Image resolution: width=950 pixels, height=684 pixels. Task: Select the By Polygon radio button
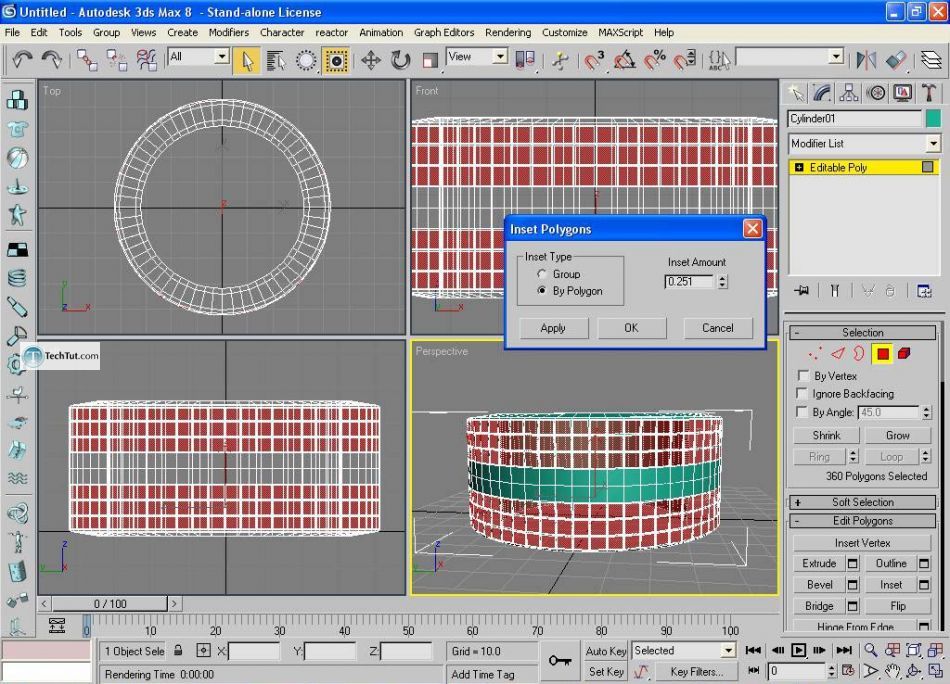[x=542, y=291]
